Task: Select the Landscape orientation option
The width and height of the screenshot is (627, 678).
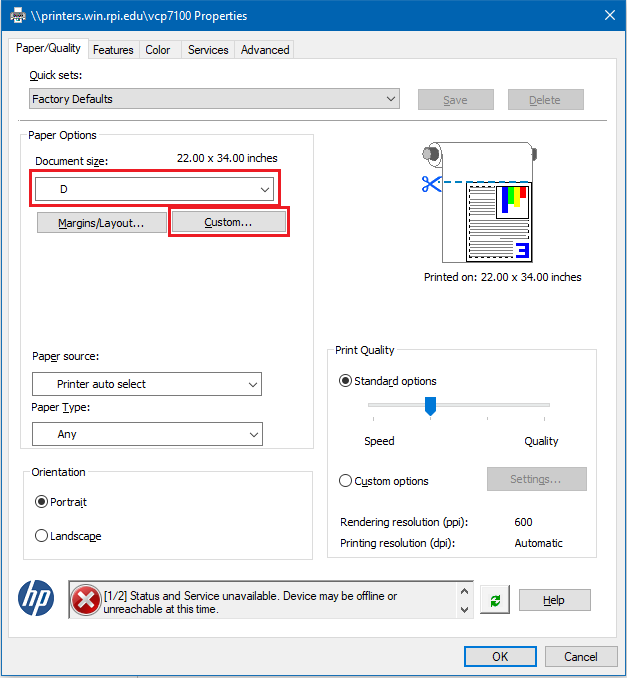Action: click(x=42, y=536)
